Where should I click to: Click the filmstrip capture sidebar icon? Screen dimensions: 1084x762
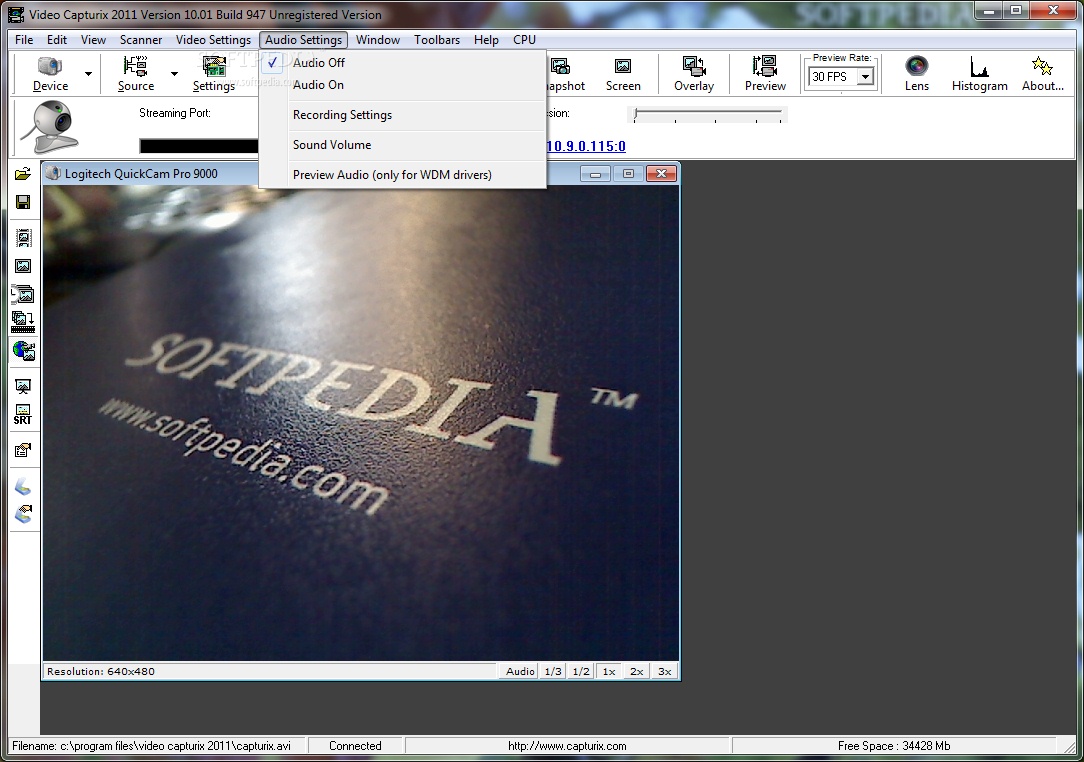23,238
